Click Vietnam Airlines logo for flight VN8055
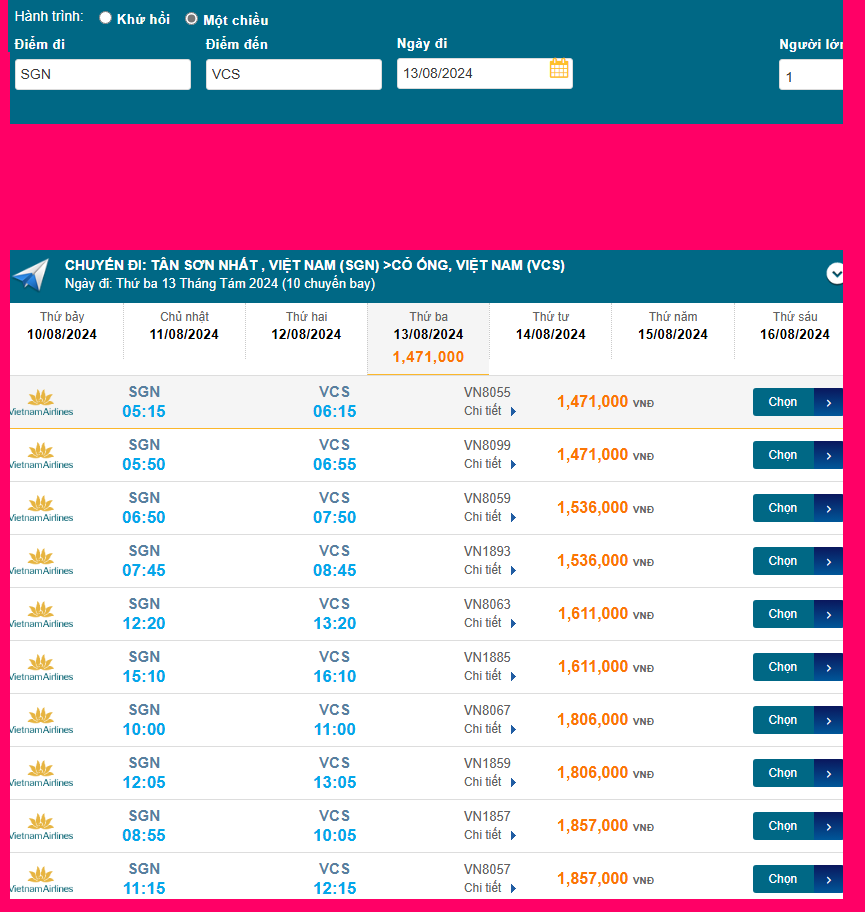This screenshot has height=912, width=865. click(41, 402)
